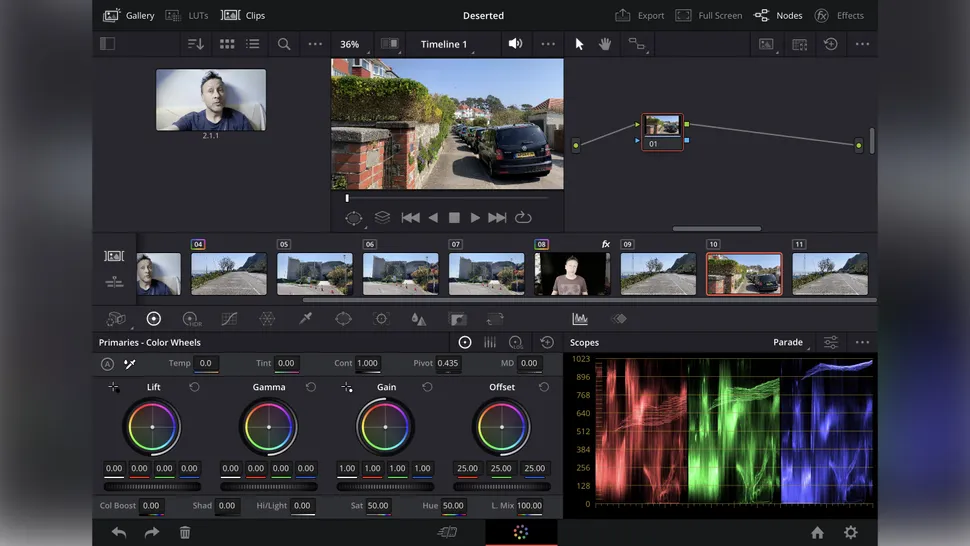Toggle loop playback in viewer

(522, 217)
